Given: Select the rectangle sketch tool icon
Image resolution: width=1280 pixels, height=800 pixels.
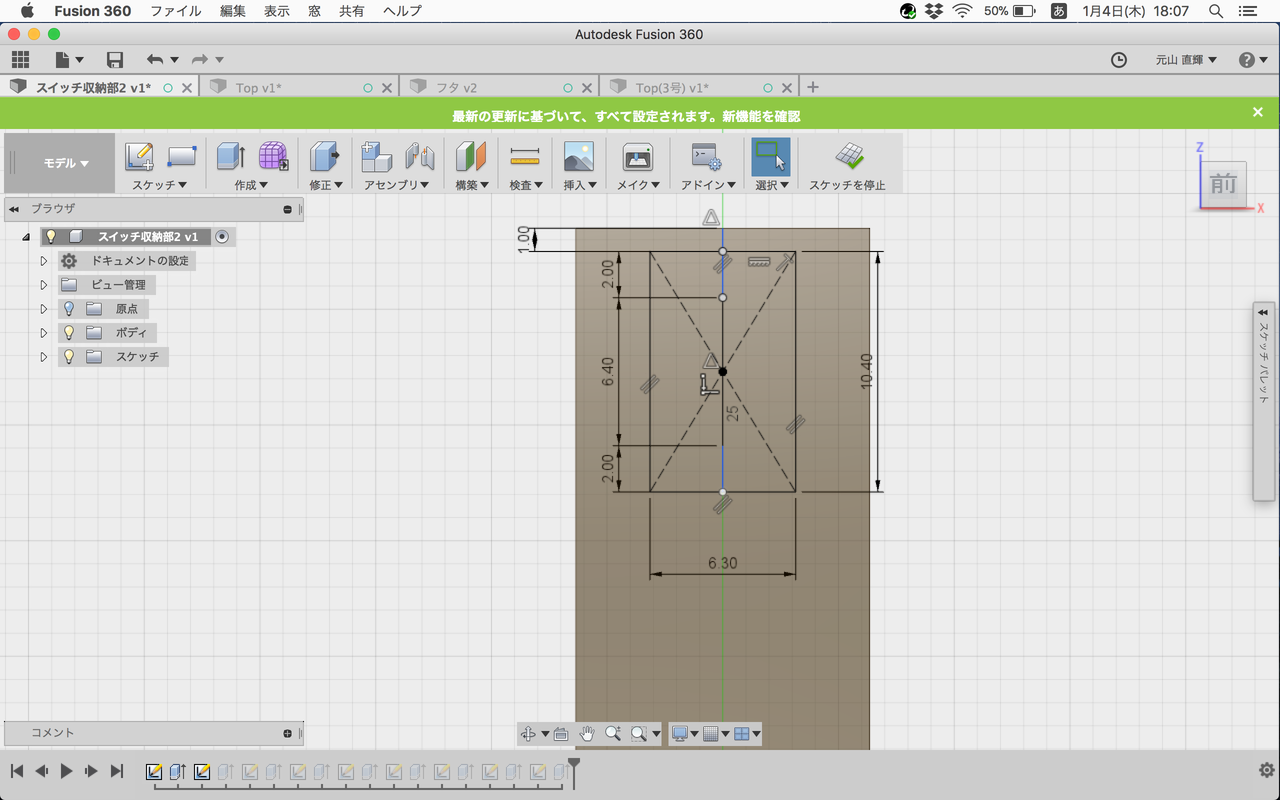Looking at the screenshot, I should tap(181, 157).
